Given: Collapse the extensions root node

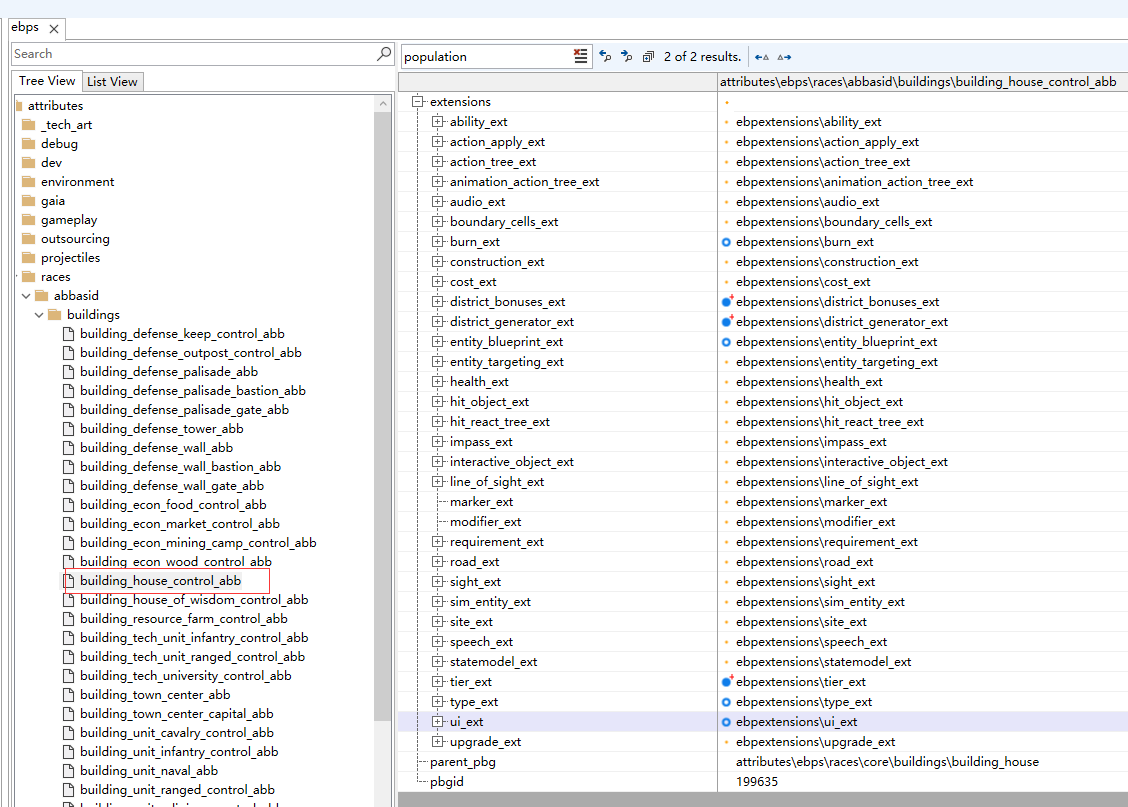Looking at the screenshot, I should point(418,102).
